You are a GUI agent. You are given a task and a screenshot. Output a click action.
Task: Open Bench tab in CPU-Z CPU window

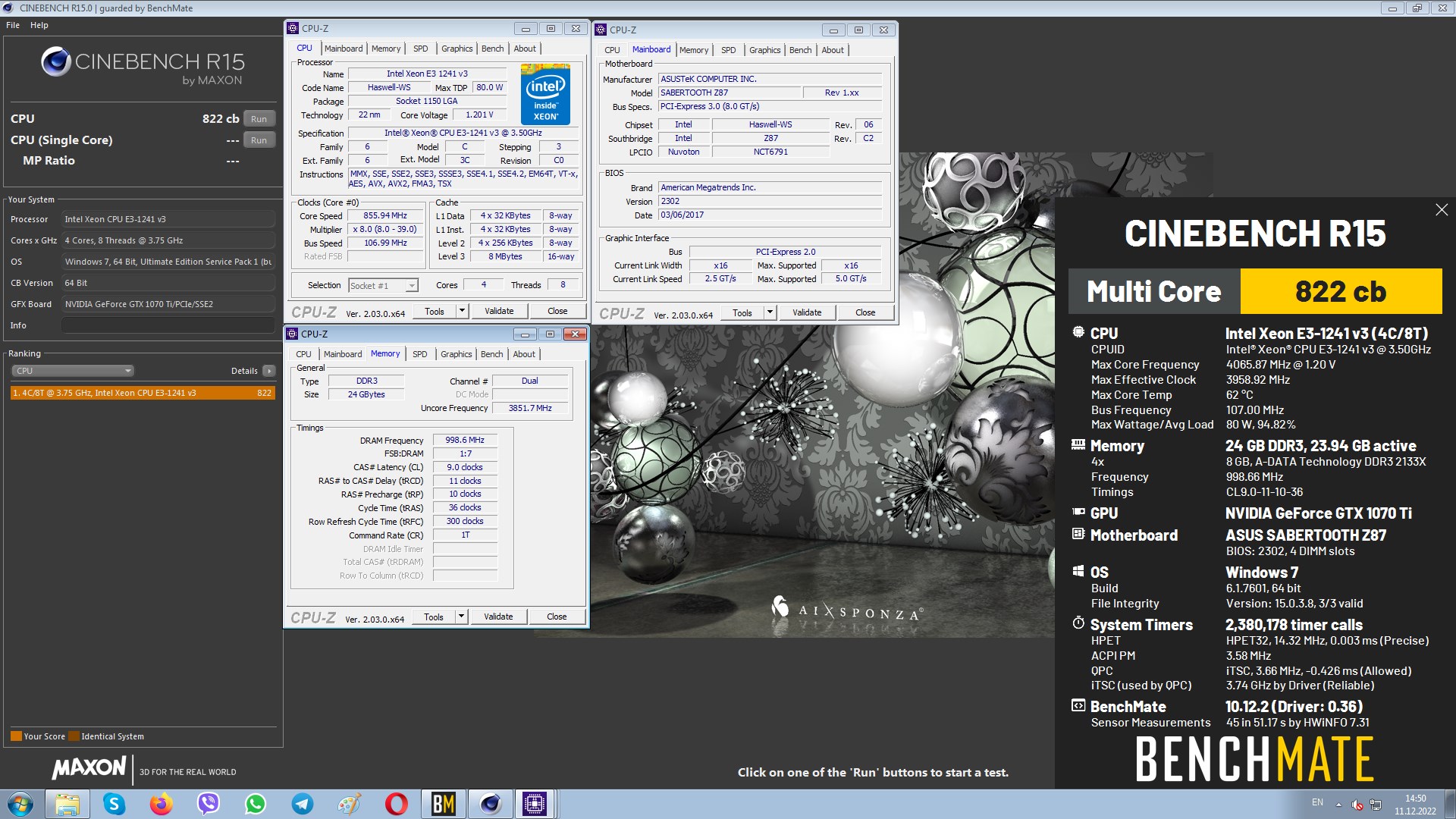point(493,49)
